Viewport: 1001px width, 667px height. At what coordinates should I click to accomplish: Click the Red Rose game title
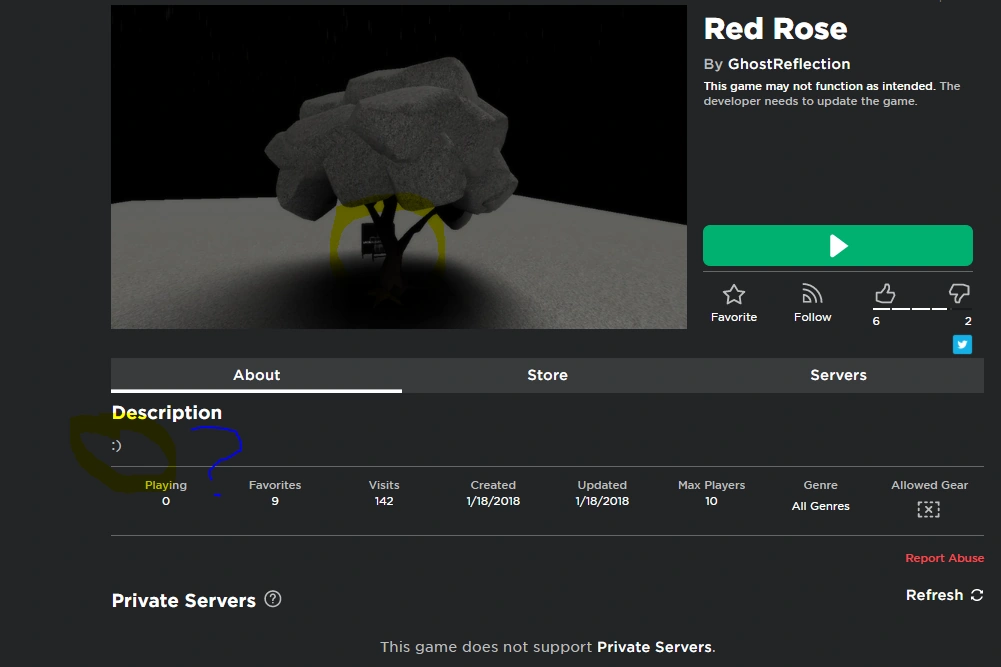pyautogui.click(x=775, y=29)
